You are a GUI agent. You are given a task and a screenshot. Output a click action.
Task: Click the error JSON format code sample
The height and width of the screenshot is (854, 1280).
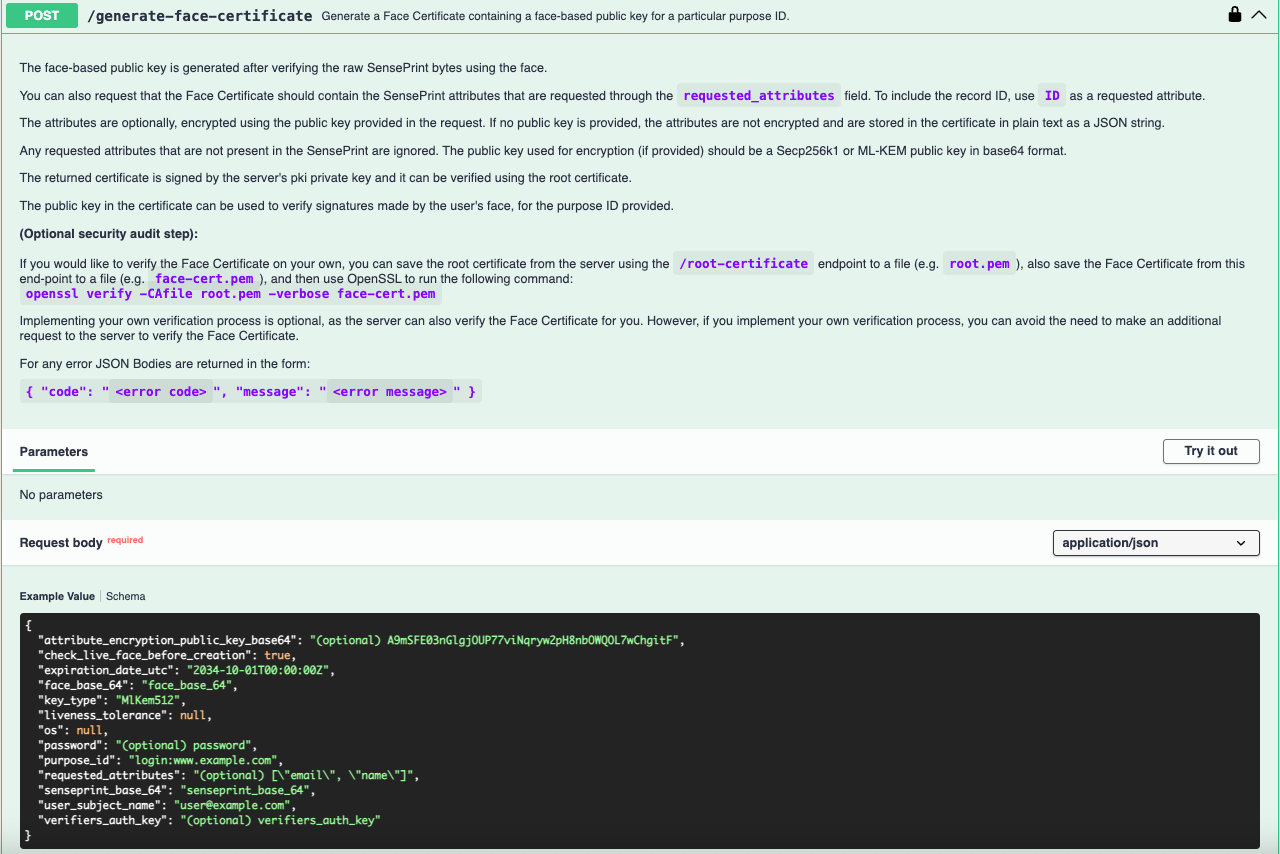click(x=250, y=392)
